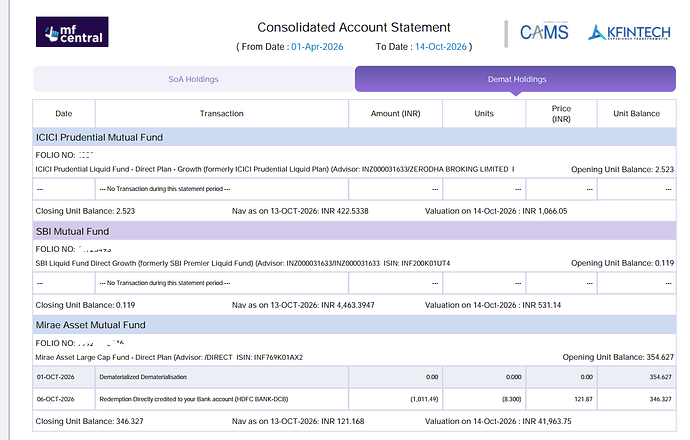Select the To Date 14-Oct-2026 value

[x=441, y=47]
